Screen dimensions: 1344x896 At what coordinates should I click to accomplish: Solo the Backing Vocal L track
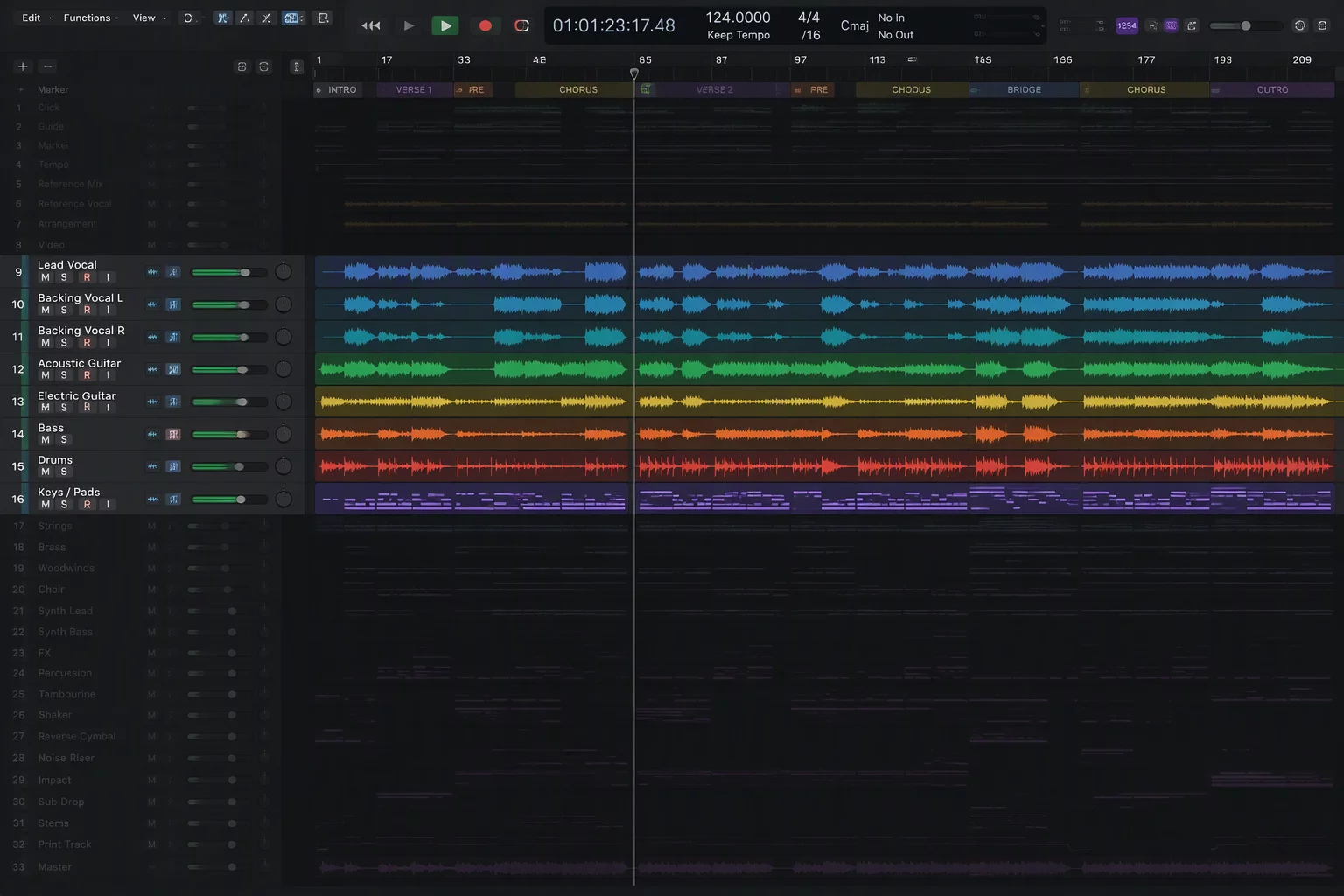[x=64, y=310]
